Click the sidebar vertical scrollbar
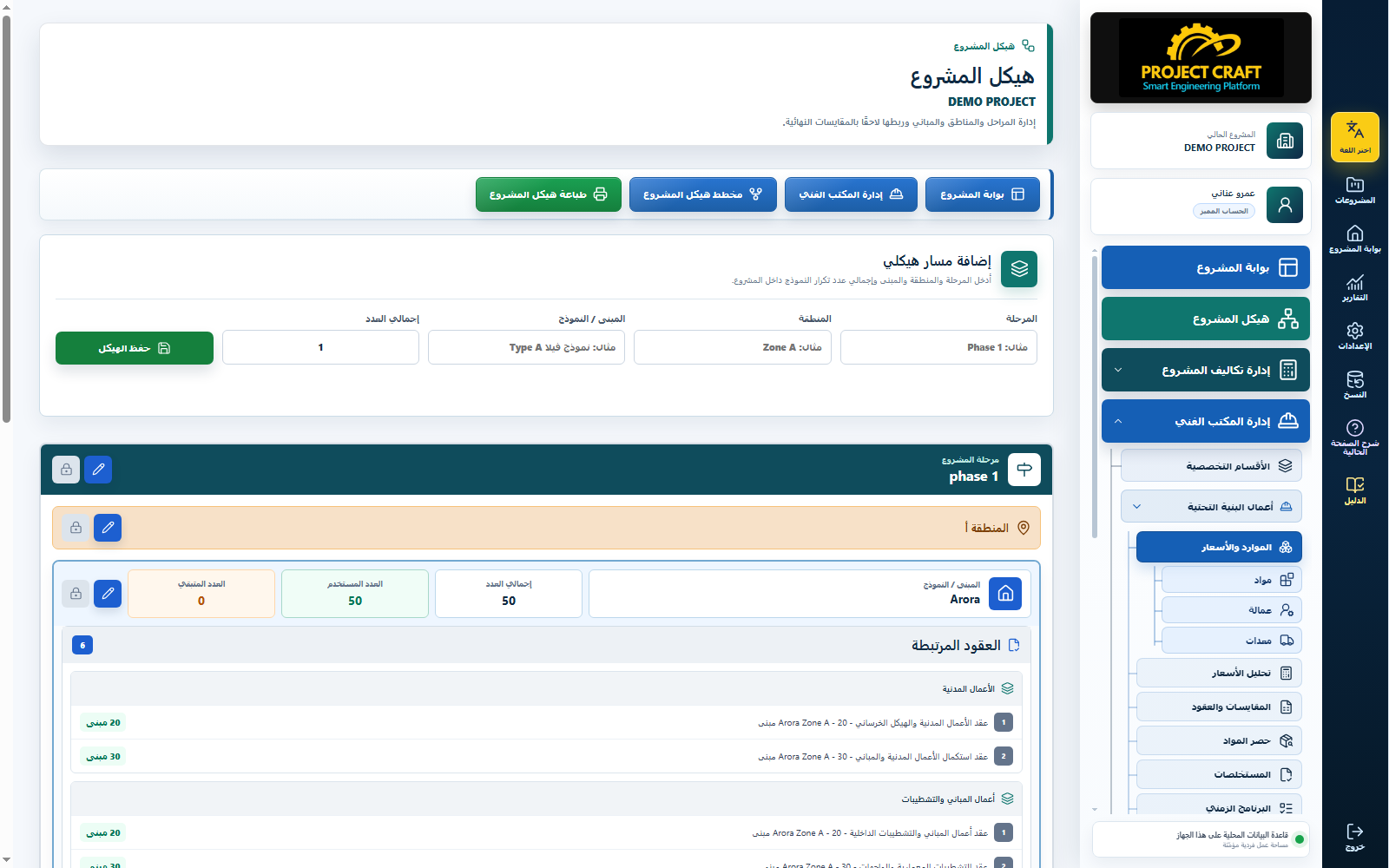Viewport: 1389px width, 868px height. (1095, 395)
